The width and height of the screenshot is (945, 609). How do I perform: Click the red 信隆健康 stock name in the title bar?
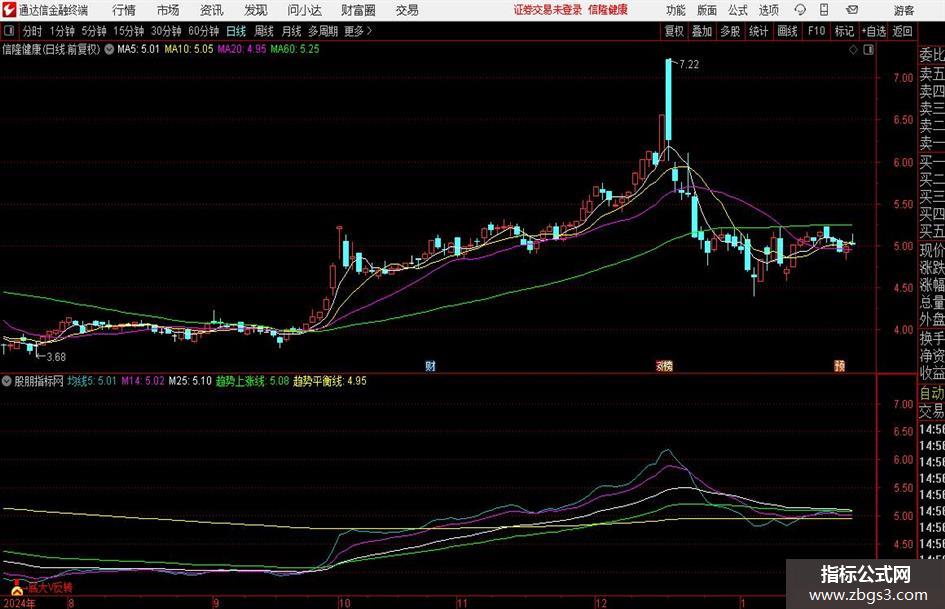pyautogui.click(x=608, y=10)
